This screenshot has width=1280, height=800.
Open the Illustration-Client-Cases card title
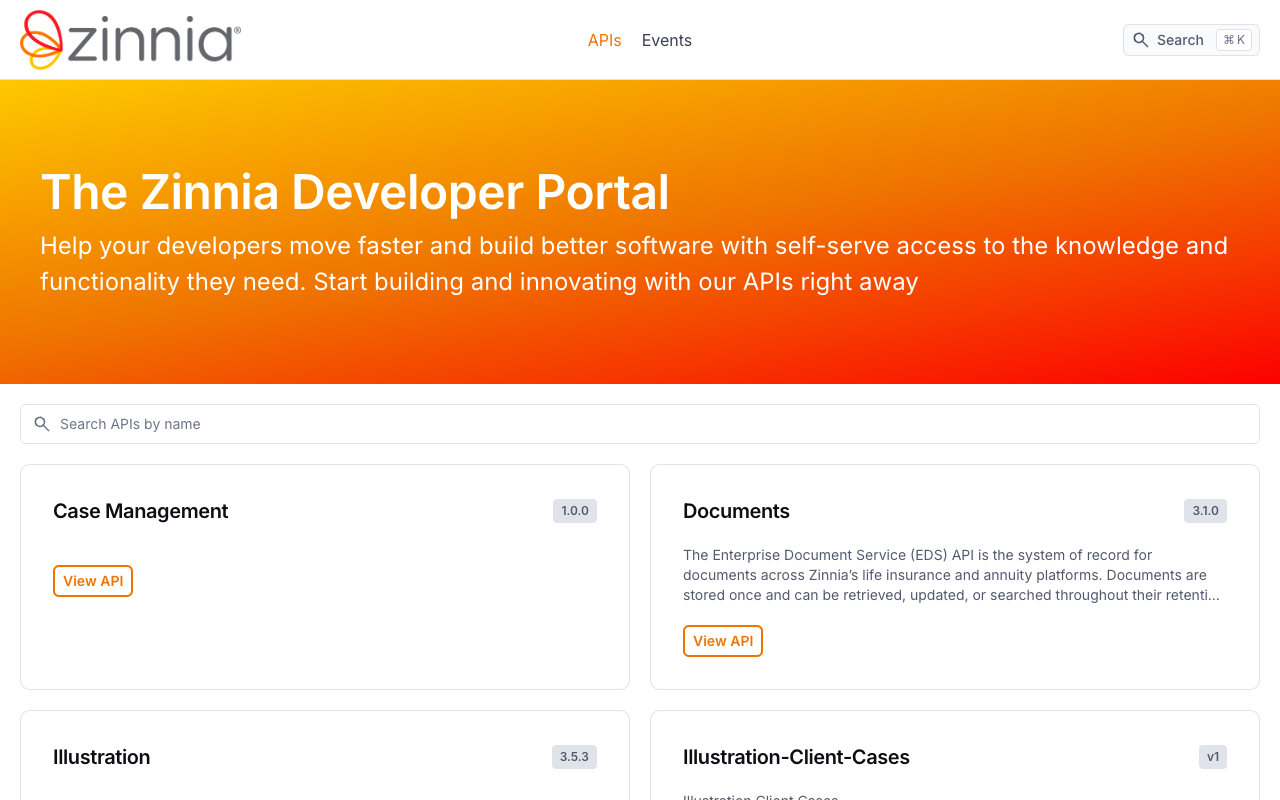796,757
